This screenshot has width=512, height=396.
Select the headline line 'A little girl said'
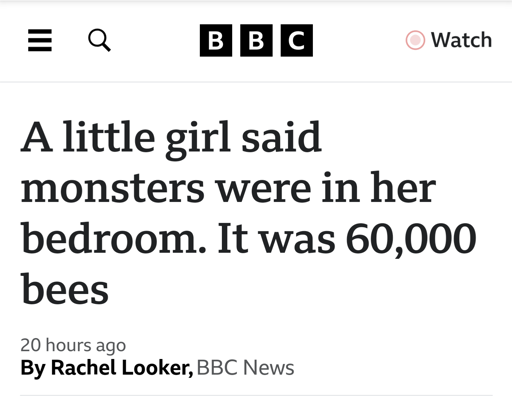[171, 139]
